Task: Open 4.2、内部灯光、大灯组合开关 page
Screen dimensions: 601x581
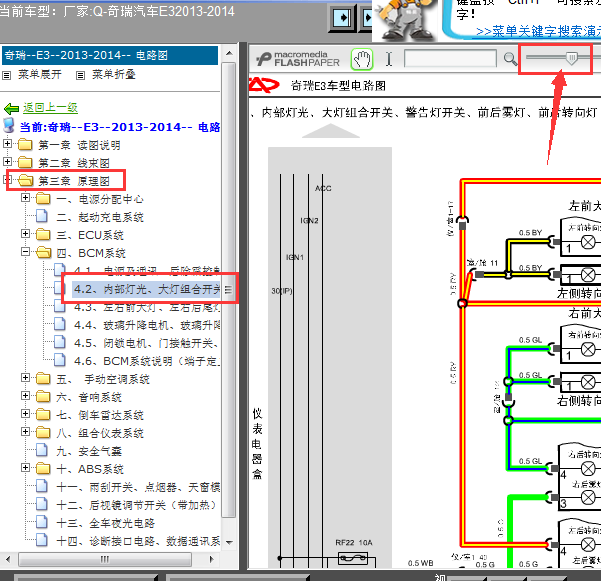Action: point(146,289)
